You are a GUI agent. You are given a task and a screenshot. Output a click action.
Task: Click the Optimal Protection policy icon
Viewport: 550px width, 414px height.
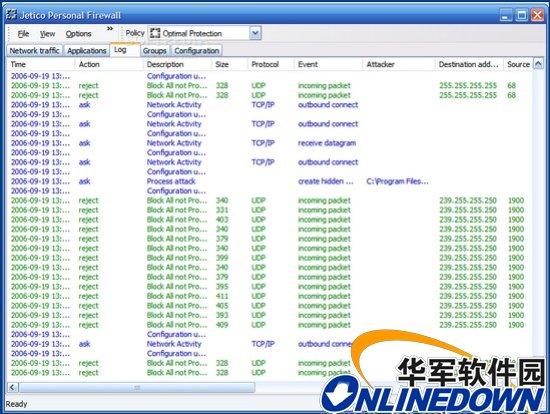point(155,33)
